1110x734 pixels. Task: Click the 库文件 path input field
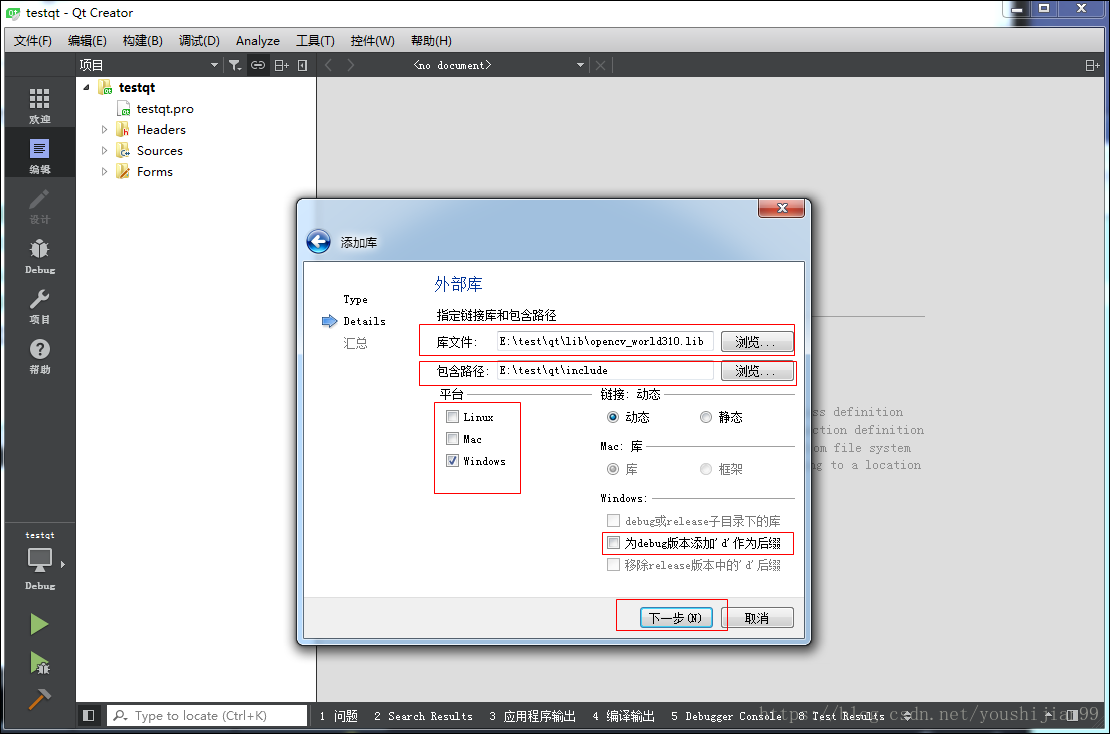click(x=605, y=341)
